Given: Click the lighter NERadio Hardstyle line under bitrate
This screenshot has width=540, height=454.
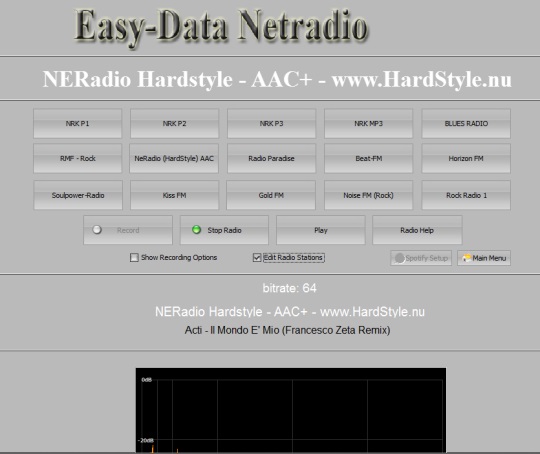Looking at the screenshot, I should tap(290, 312).
